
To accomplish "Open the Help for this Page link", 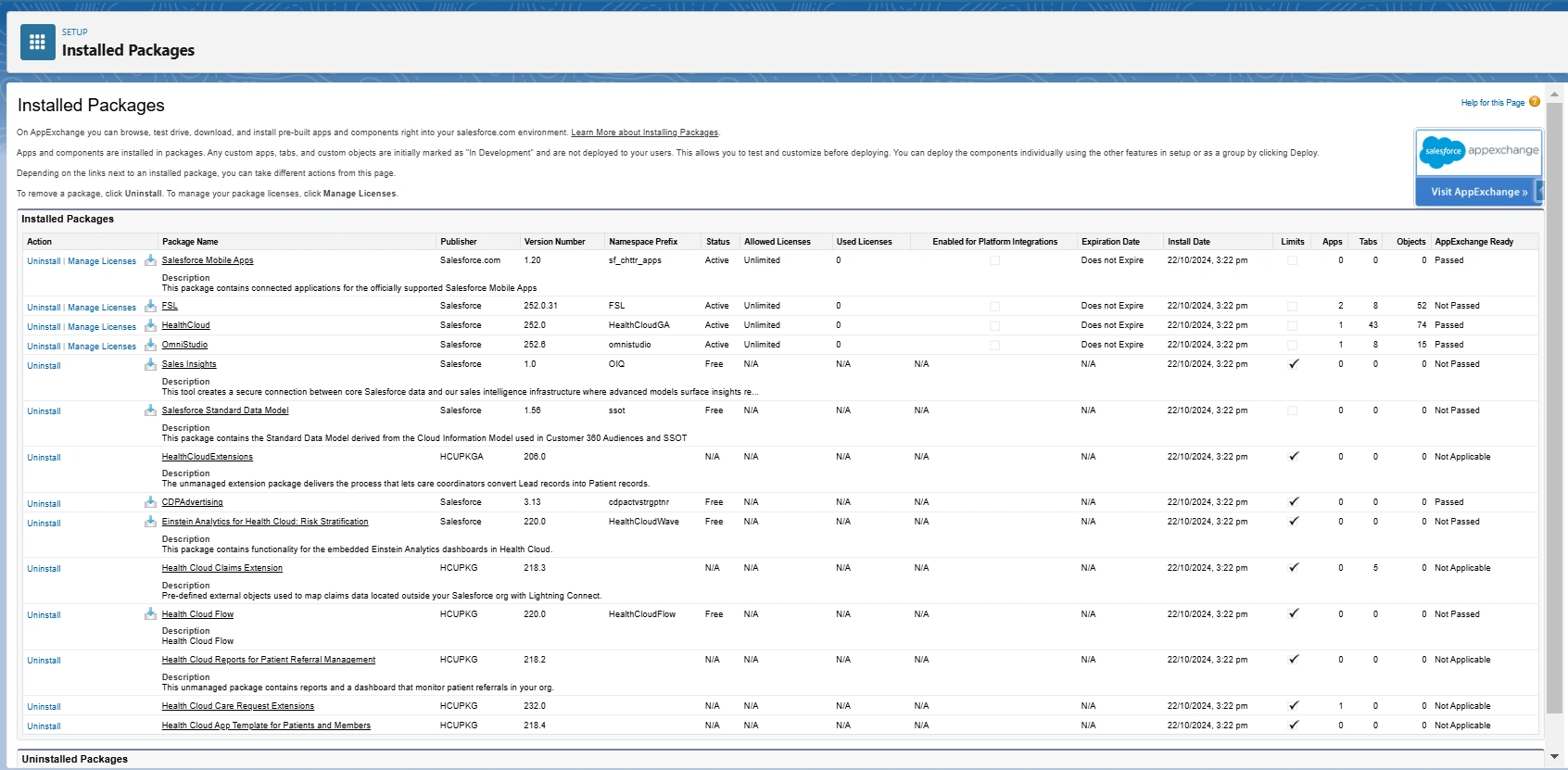I will coord(1492,103).
